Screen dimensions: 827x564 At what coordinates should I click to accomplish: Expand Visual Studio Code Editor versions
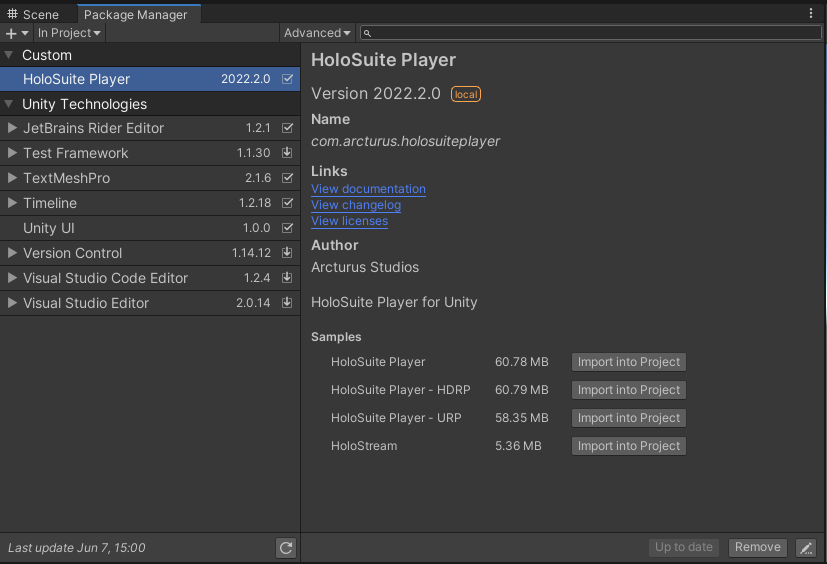(x=12, y=278)
